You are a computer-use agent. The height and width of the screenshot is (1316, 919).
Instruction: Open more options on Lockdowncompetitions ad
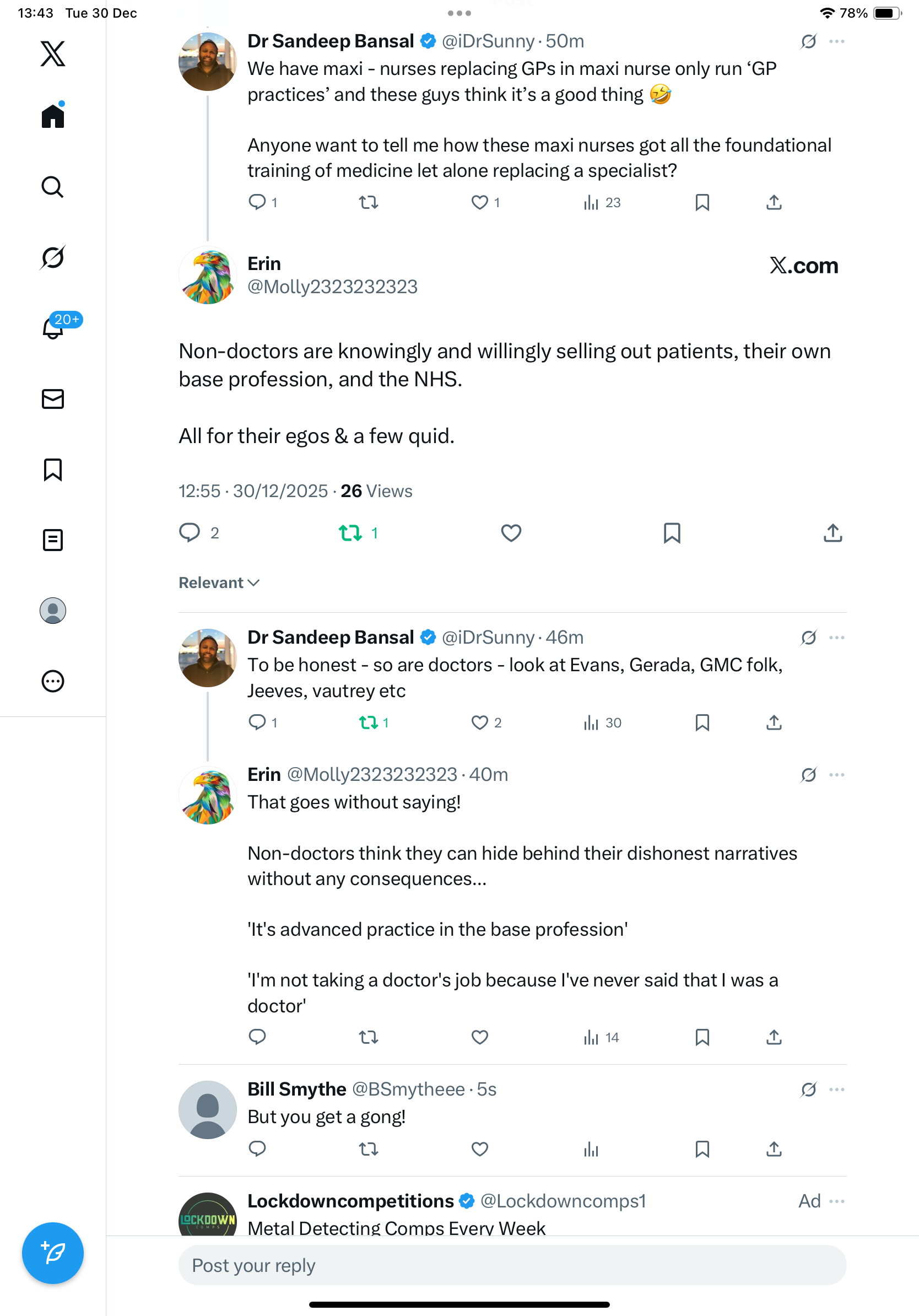click(x=836, y=1201)
